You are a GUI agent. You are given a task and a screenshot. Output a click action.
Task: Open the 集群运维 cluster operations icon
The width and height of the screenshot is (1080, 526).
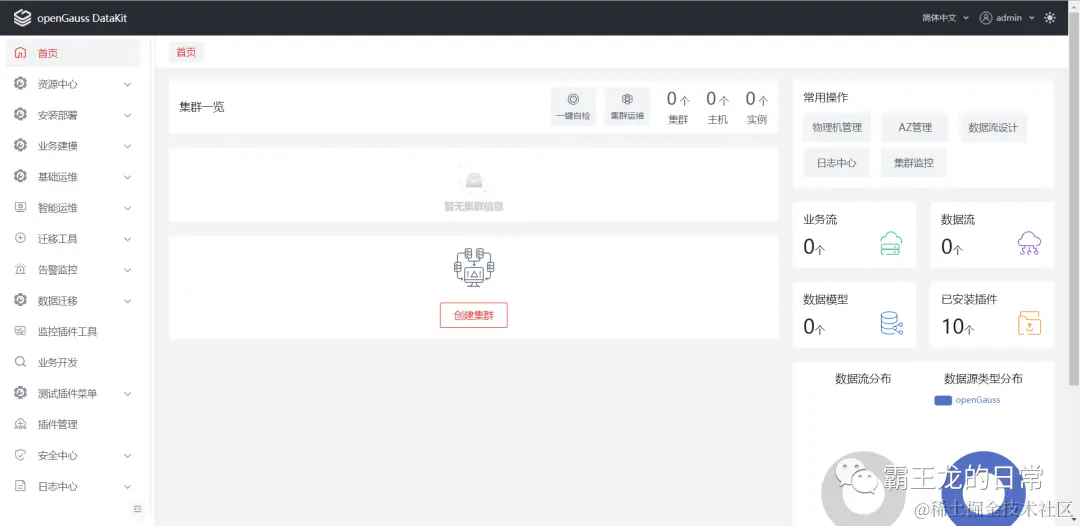[x=627, y=100]
